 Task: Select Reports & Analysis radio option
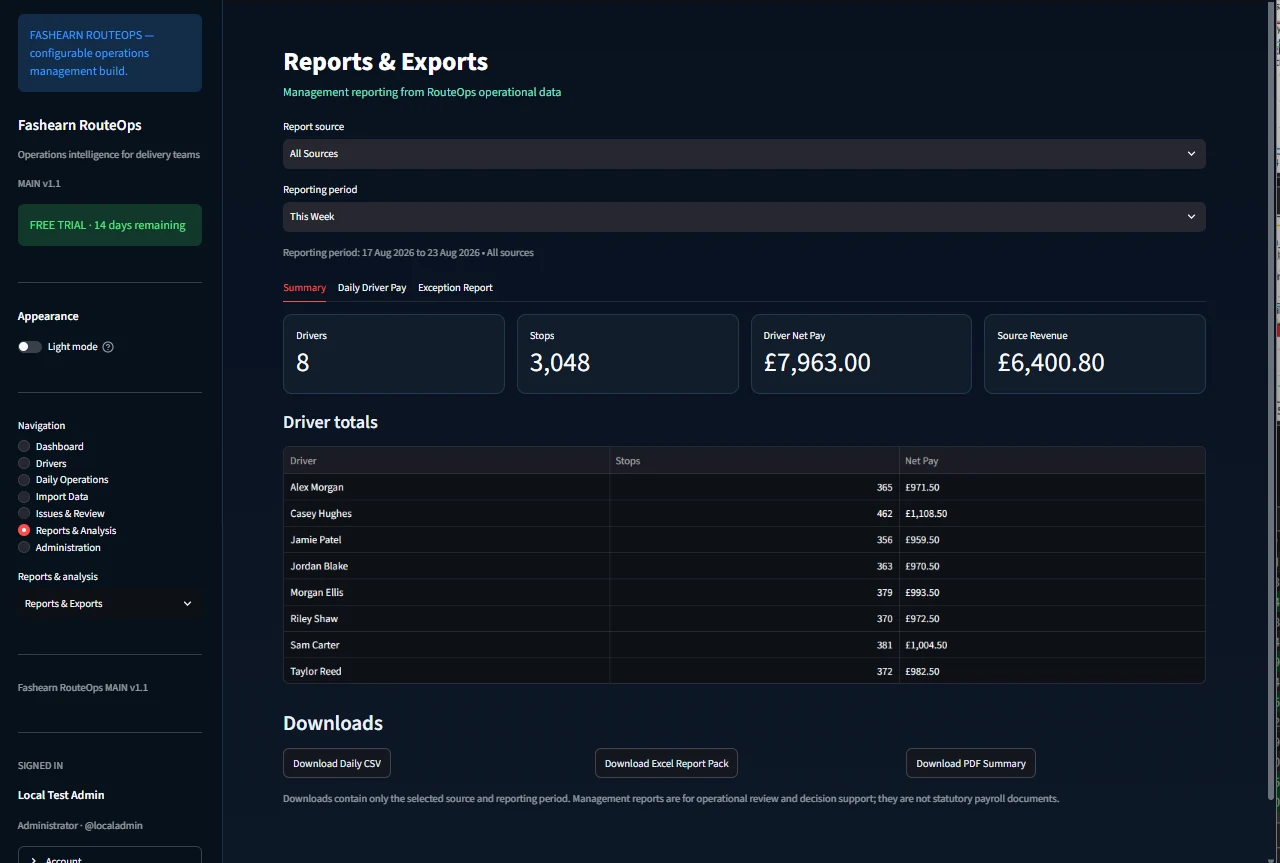click(x=67, y=530)
